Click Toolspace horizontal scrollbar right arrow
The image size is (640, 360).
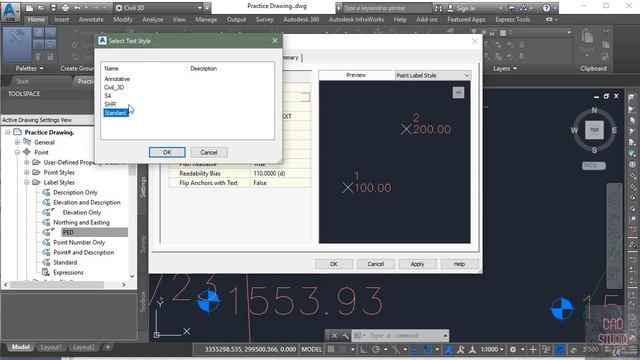pos(124,284)
